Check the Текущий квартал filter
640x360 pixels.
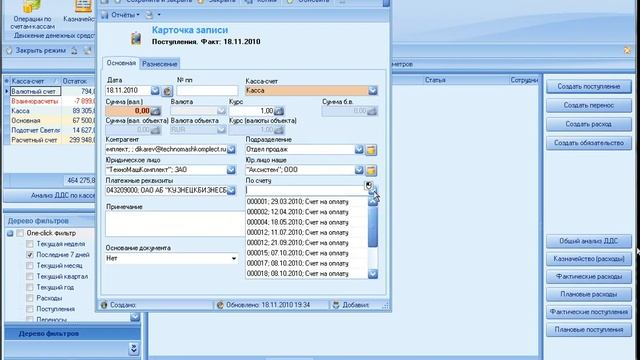[x=29, y=277]
